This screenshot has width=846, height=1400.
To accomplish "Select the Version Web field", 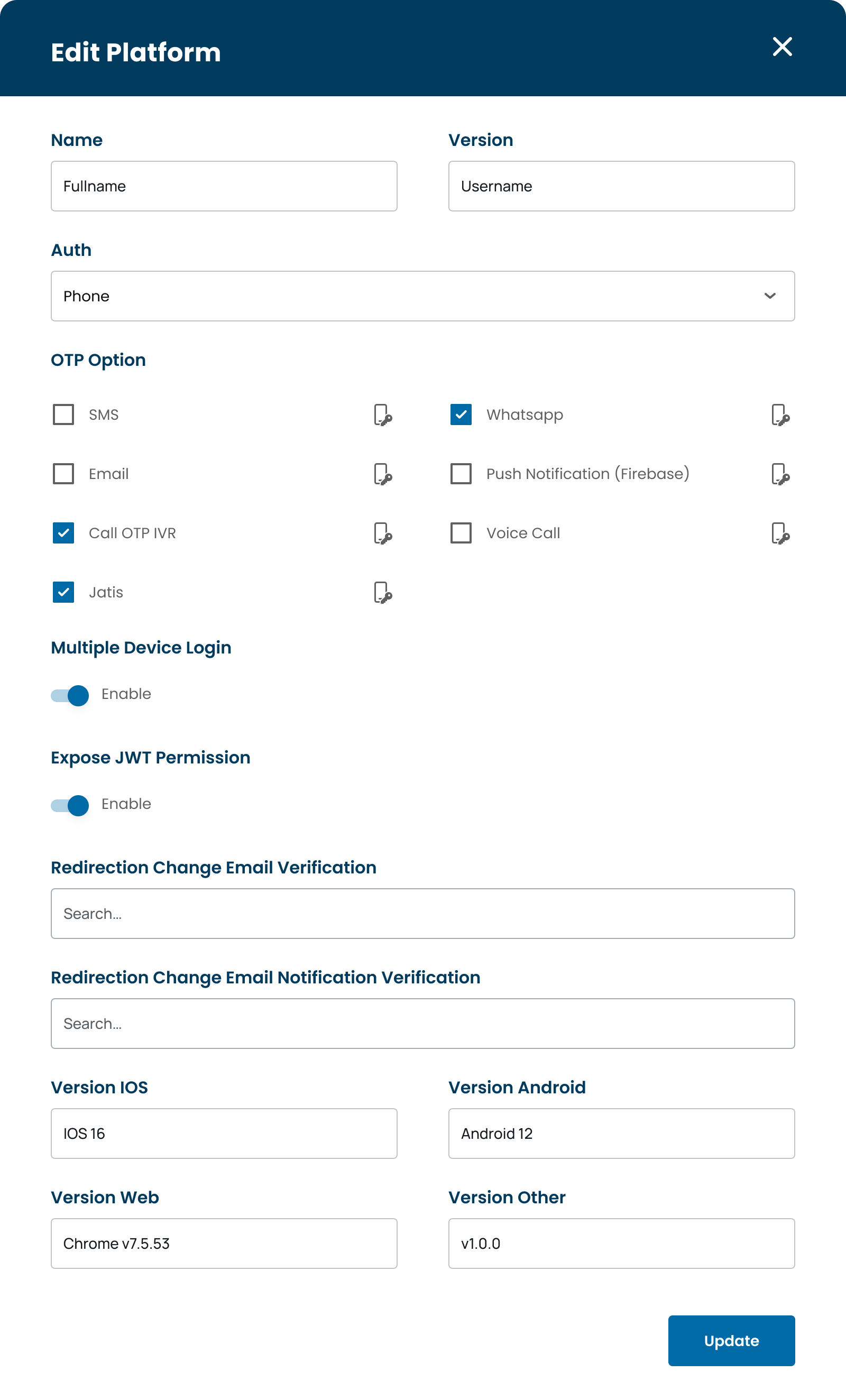I will pos(224,1243).
